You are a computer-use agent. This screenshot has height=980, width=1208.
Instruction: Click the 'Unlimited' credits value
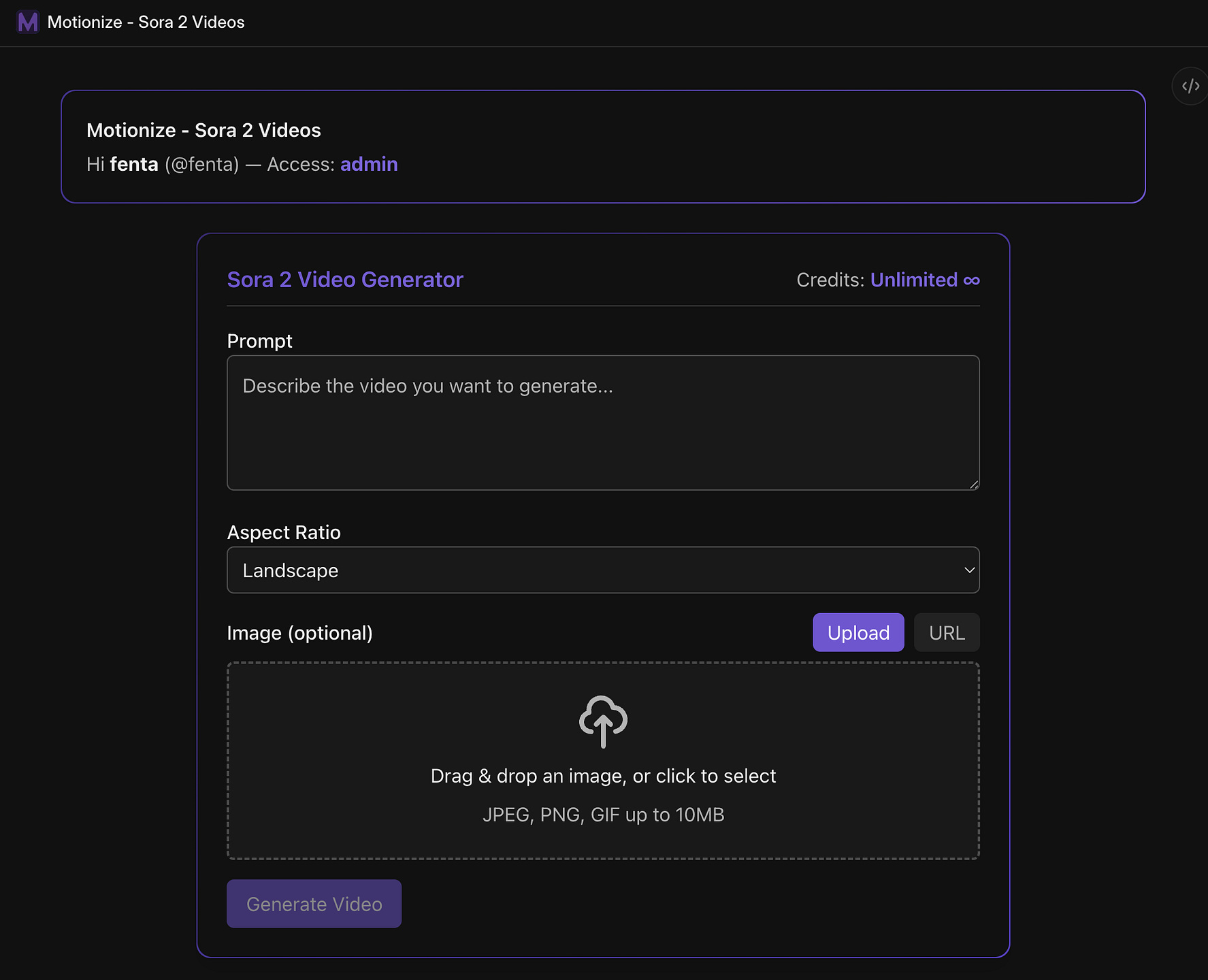coord(914,280)
